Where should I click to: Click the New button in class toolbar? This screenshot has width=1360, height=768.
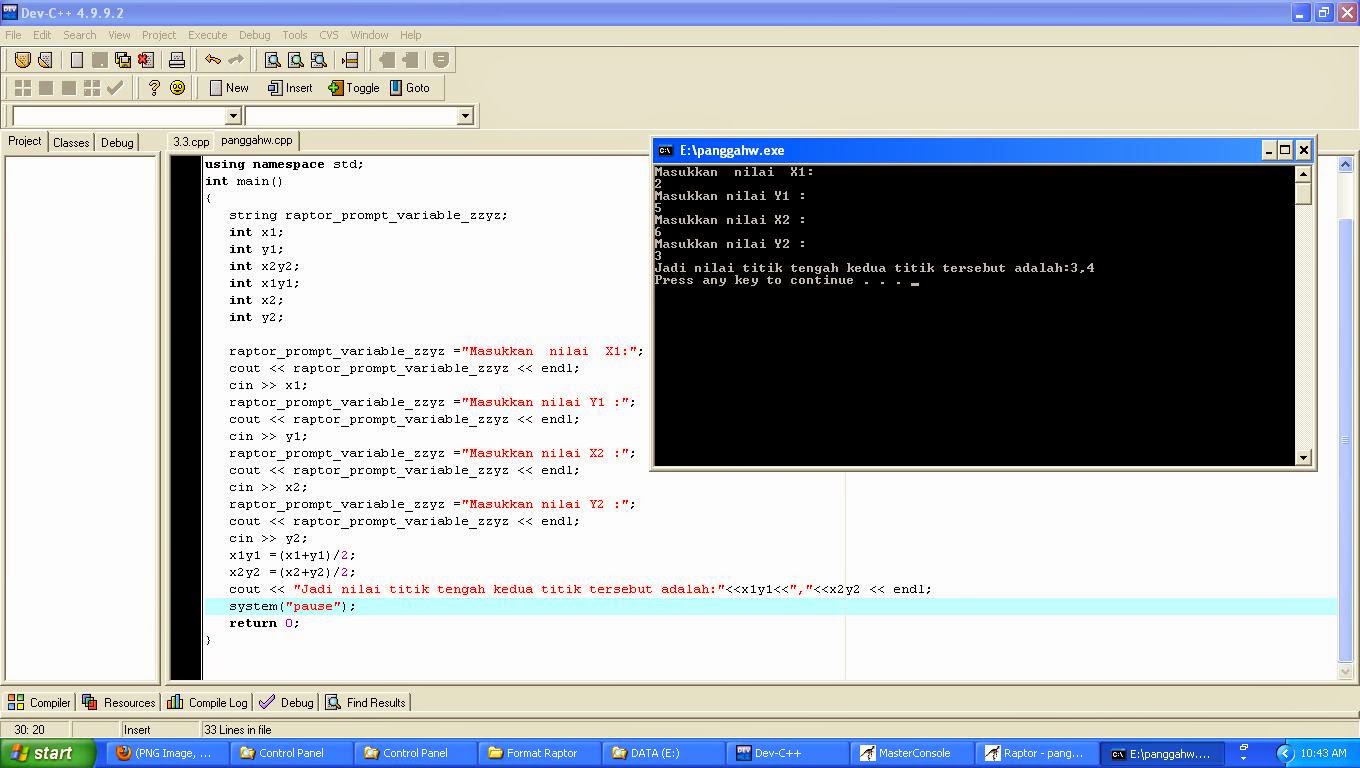[x=229, y=88]
